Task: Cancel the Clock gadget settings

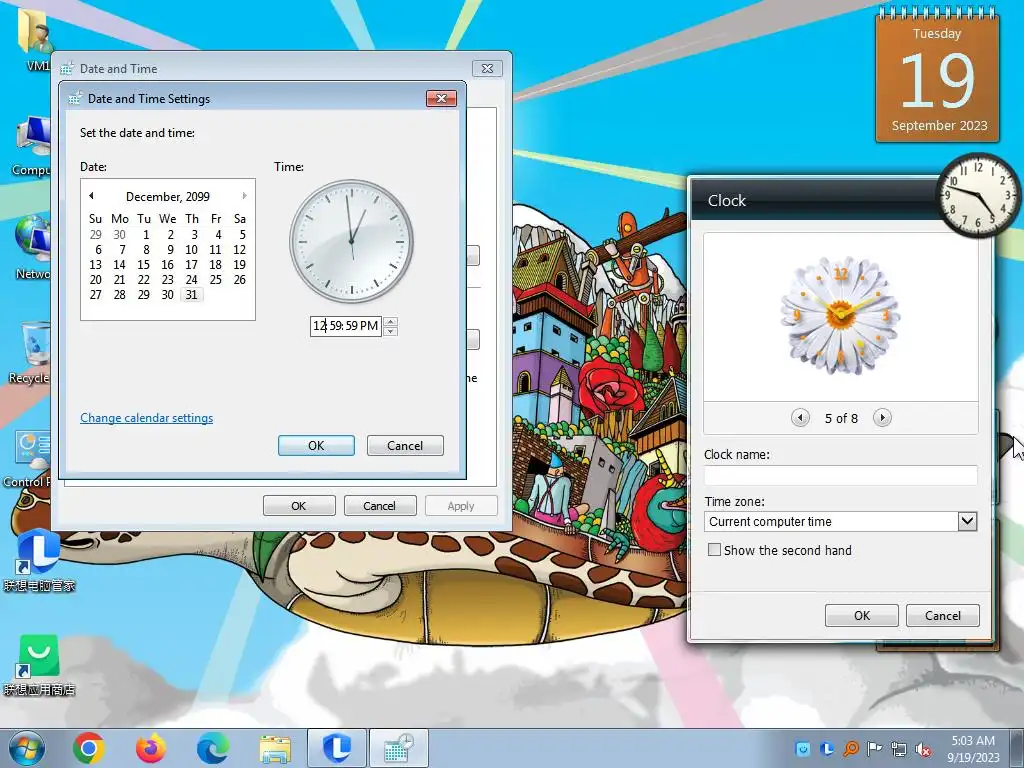Action: [x=942, y=615]
